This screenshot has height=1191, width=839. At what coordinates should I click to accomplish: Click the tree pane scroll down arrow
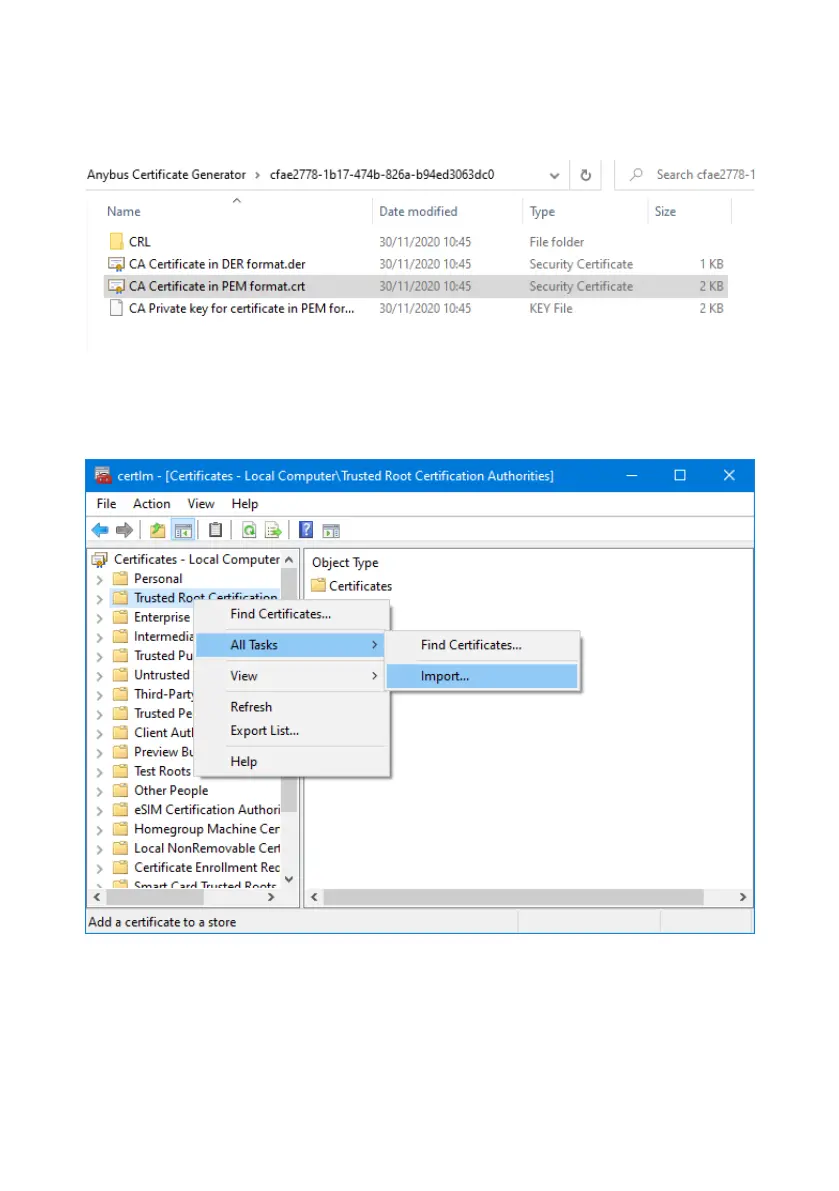coord(289,879)
